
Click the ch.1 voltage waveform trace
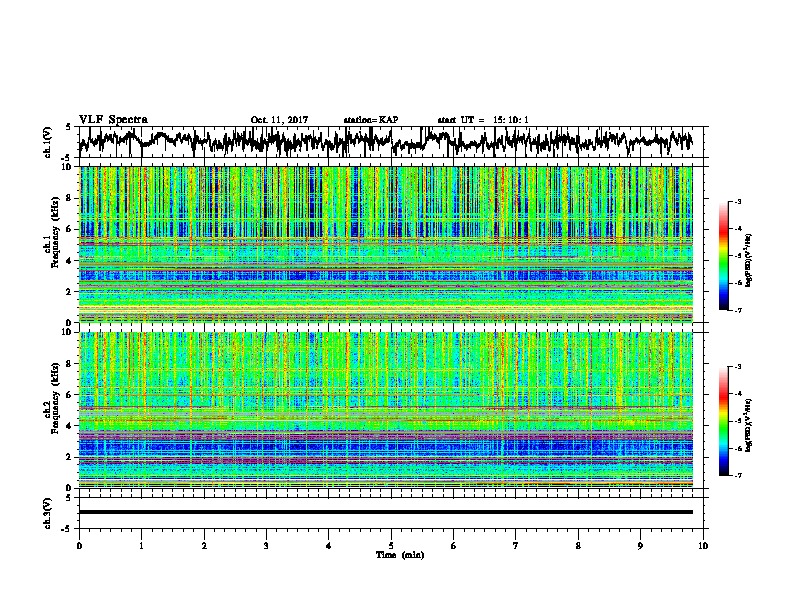(385, 141)
